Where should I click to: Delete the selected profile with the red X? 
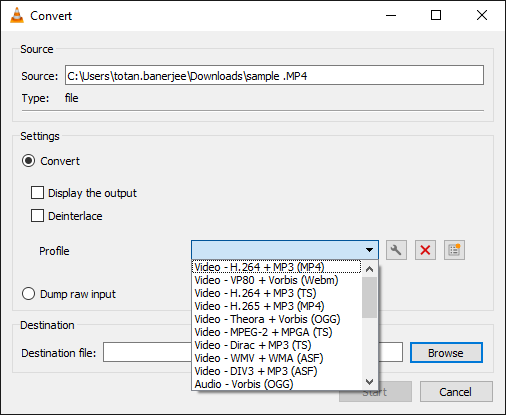(x=425, y=250)
